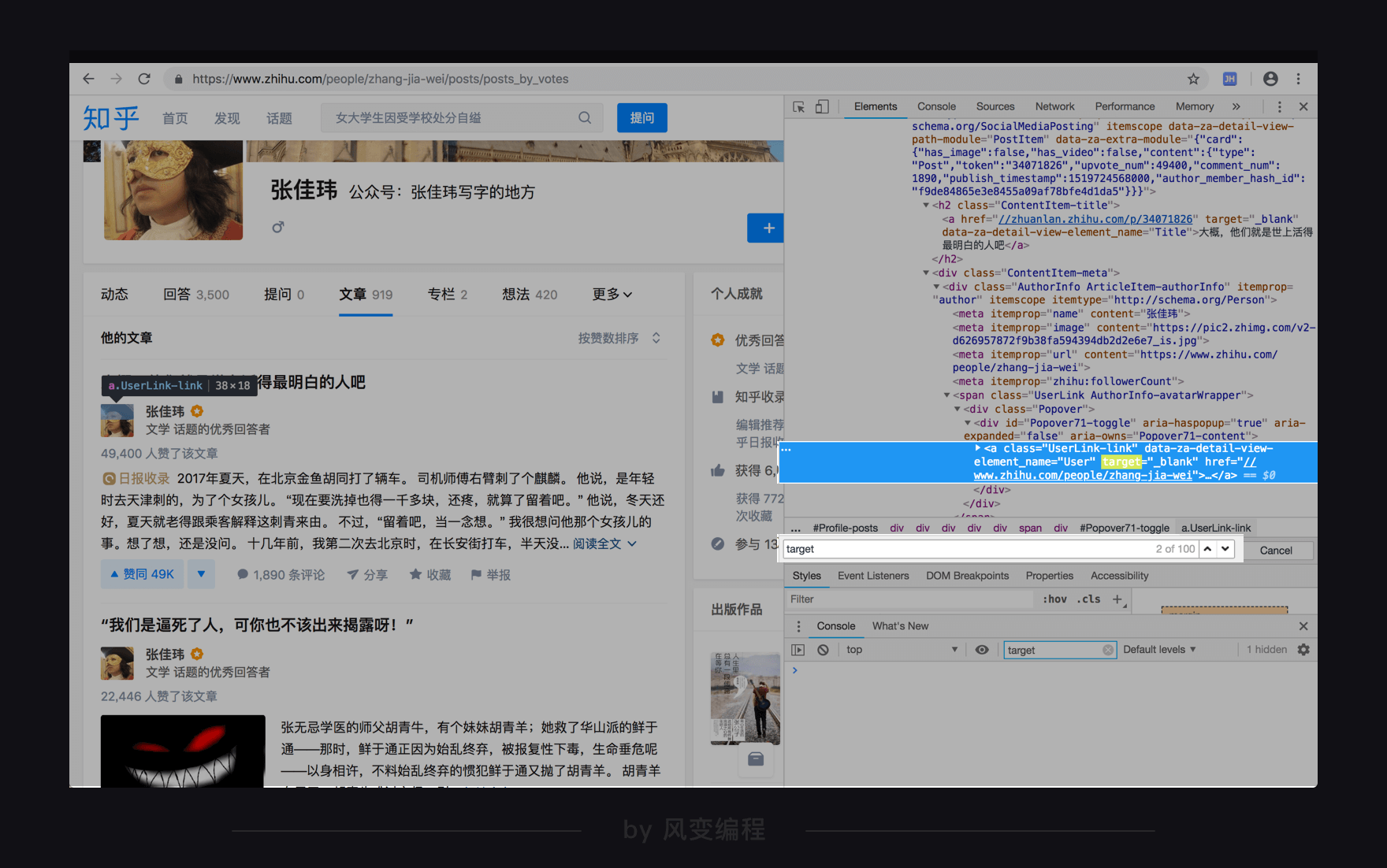The height and width of the screenshot is (868, 1387).
Task: Switch to the Network panel
Action: point(1054,106)
